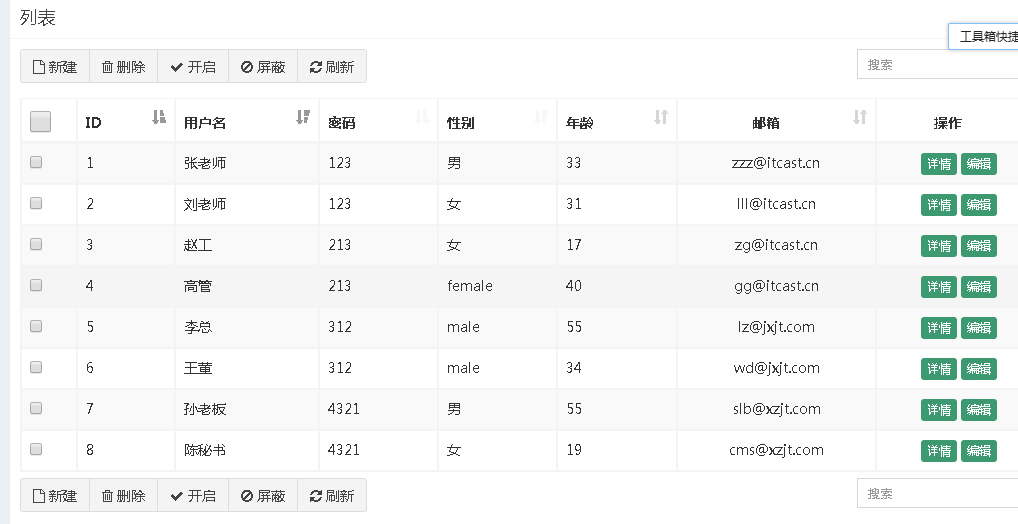
Task: Check the row checkbox for 赵工
Action: click(36, 243)
